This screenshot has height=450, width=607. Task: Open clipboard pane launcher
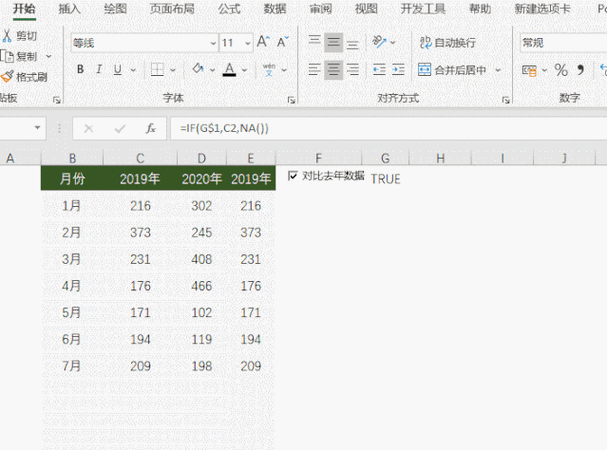click(57, 100)
